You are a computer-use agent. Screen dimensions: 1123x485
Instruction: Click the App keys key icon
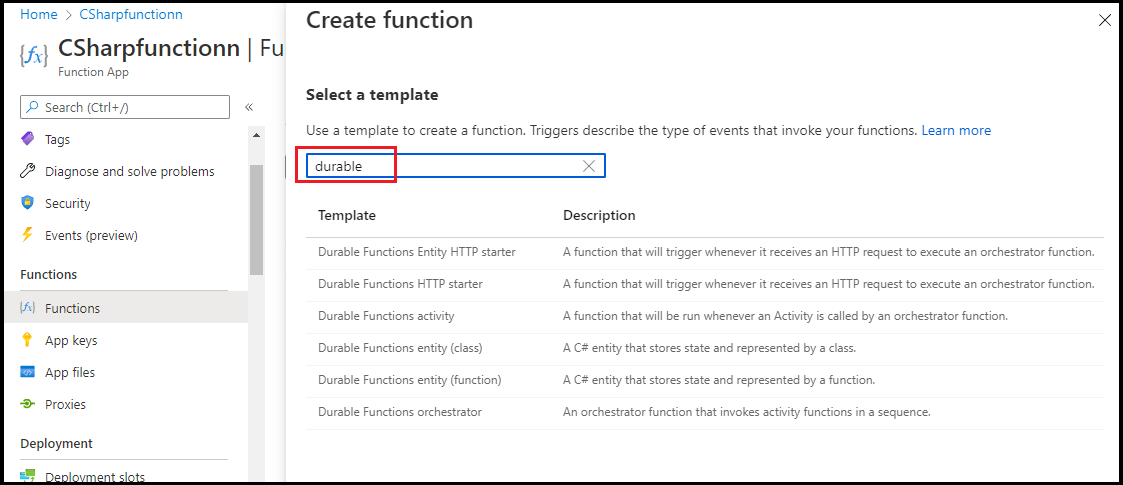pos(27,340)
